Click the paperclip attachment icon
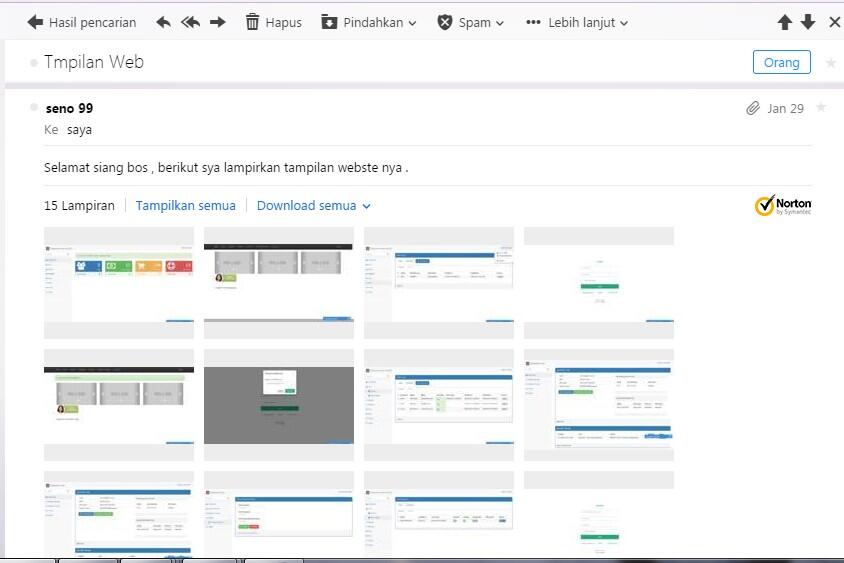This screenshot has height=563, width=844. coord(752,108)
